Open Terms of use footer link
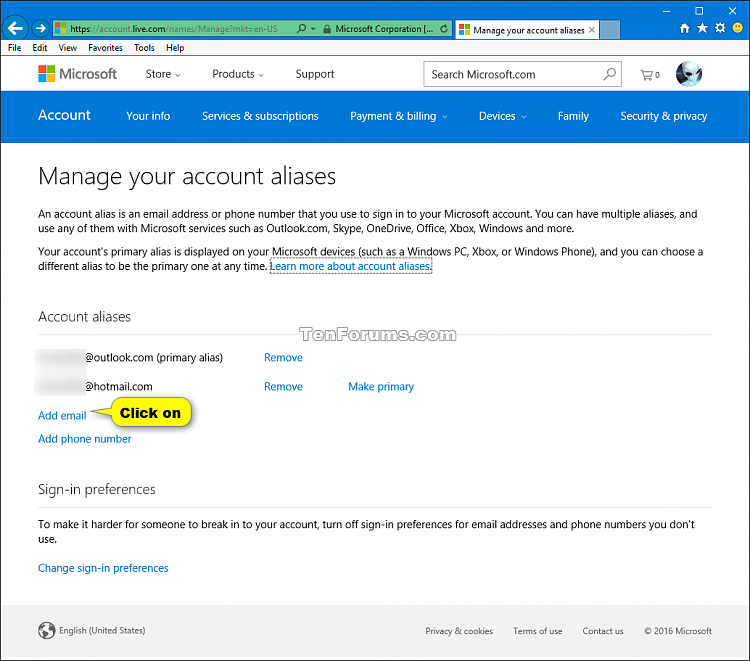 click(538, 631)
